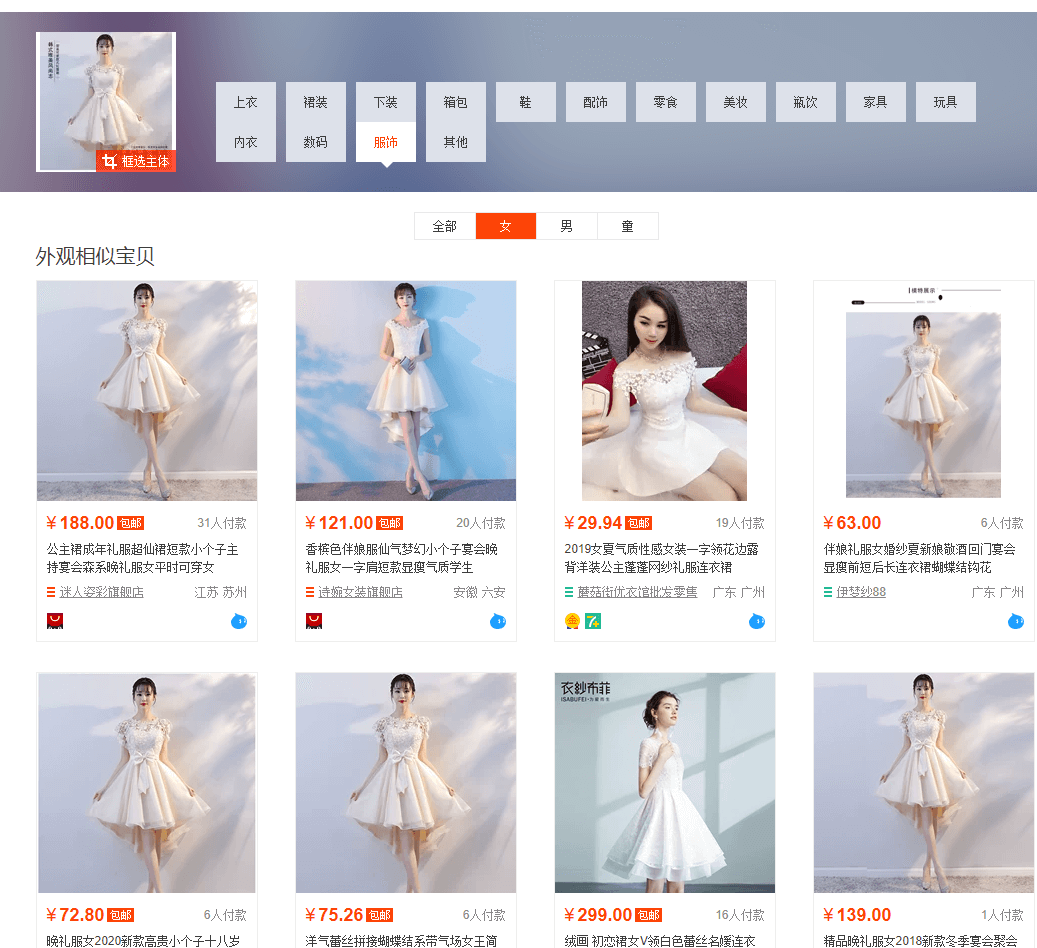This screenshot has height=948, width=1037.
Task: Choose the 全部 gender filter
Action: pos(444,226)
